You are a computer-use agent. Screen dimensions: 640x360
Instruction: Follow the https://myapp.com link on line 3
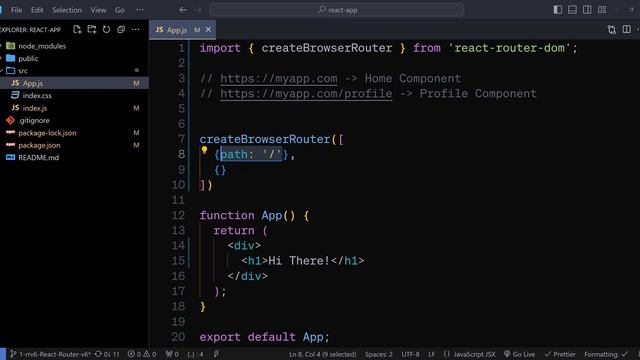coord(279,78)
